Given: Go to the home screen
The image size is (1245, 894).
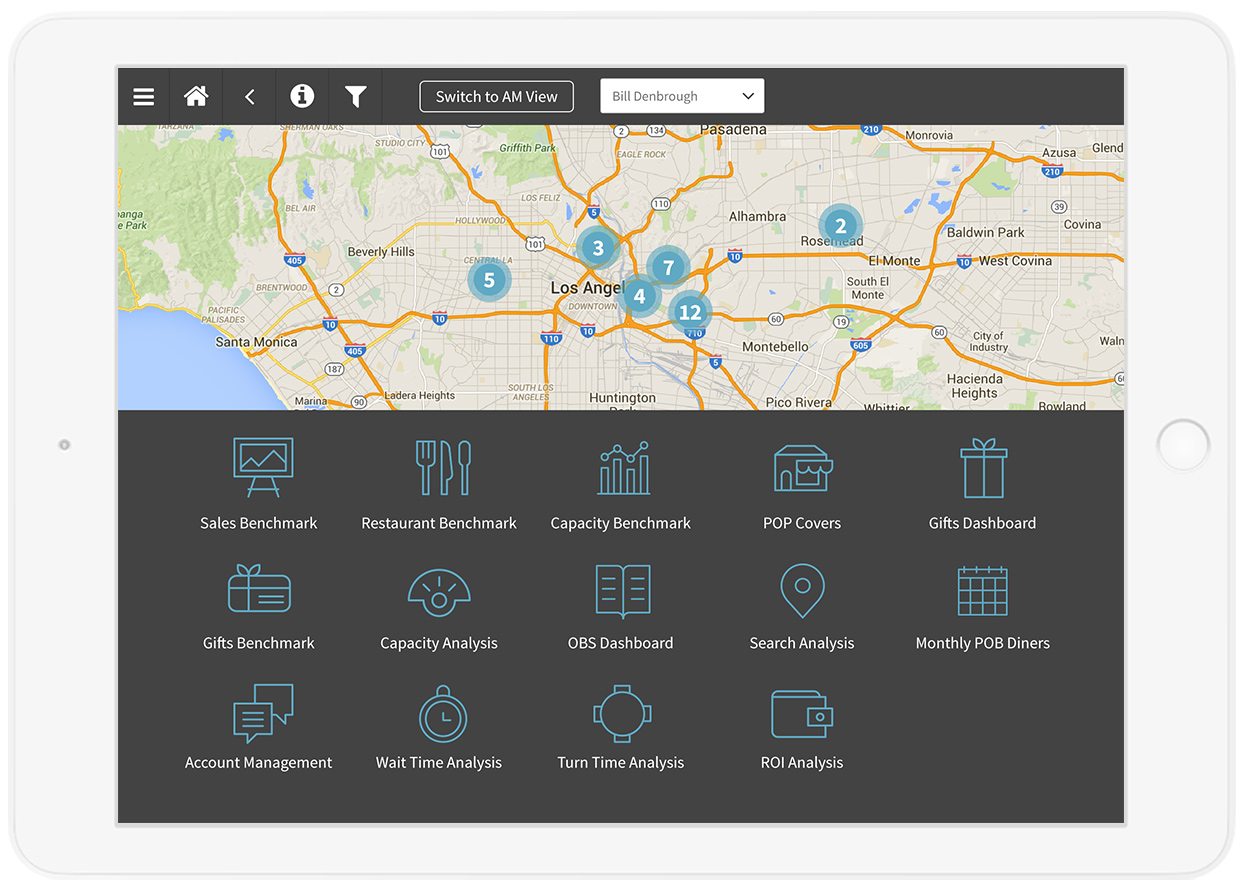Looking at the screenshot, I should tap(196, 96).
